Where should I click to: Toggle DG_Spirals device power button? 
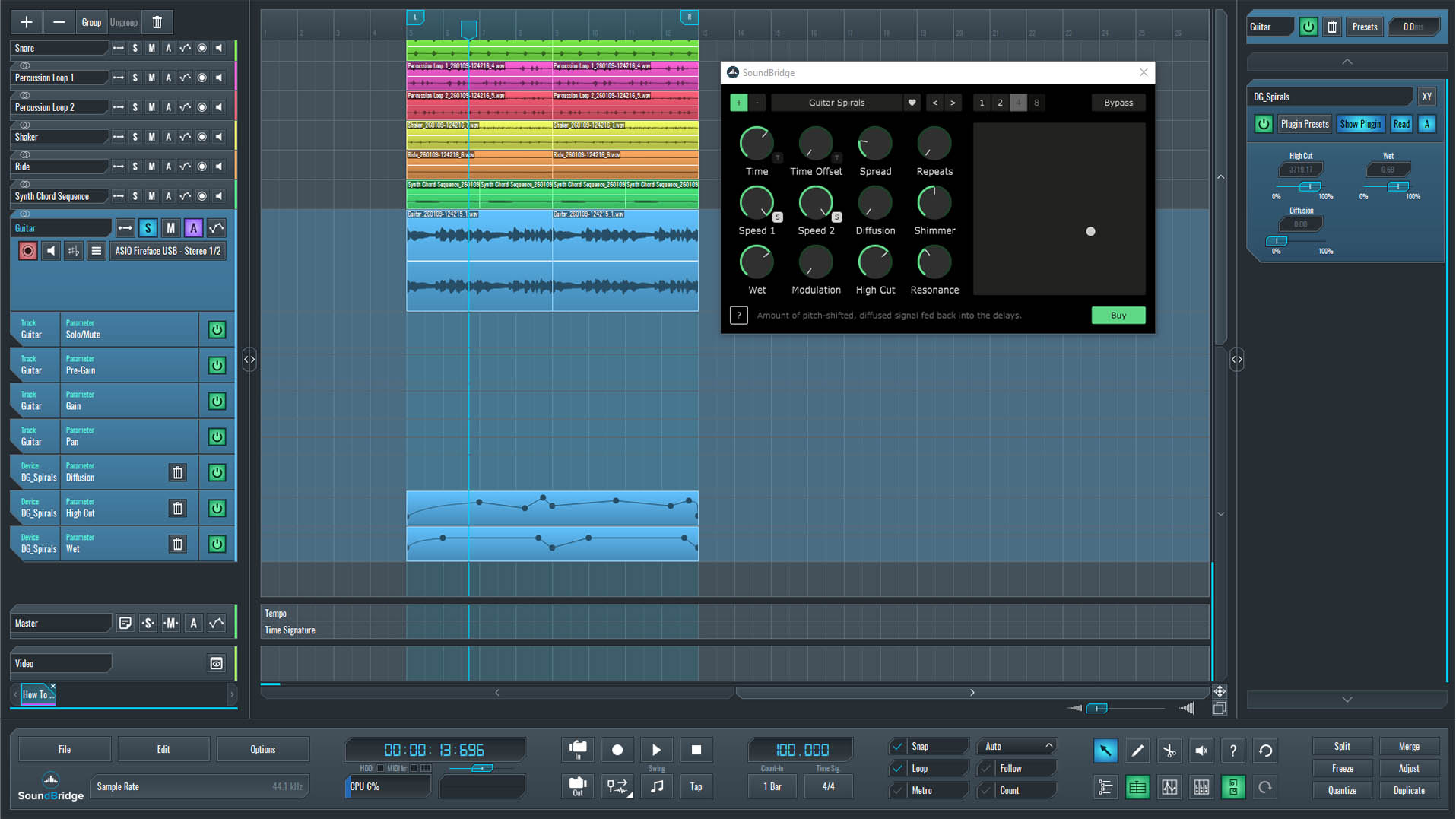[x=1264, y=125]
